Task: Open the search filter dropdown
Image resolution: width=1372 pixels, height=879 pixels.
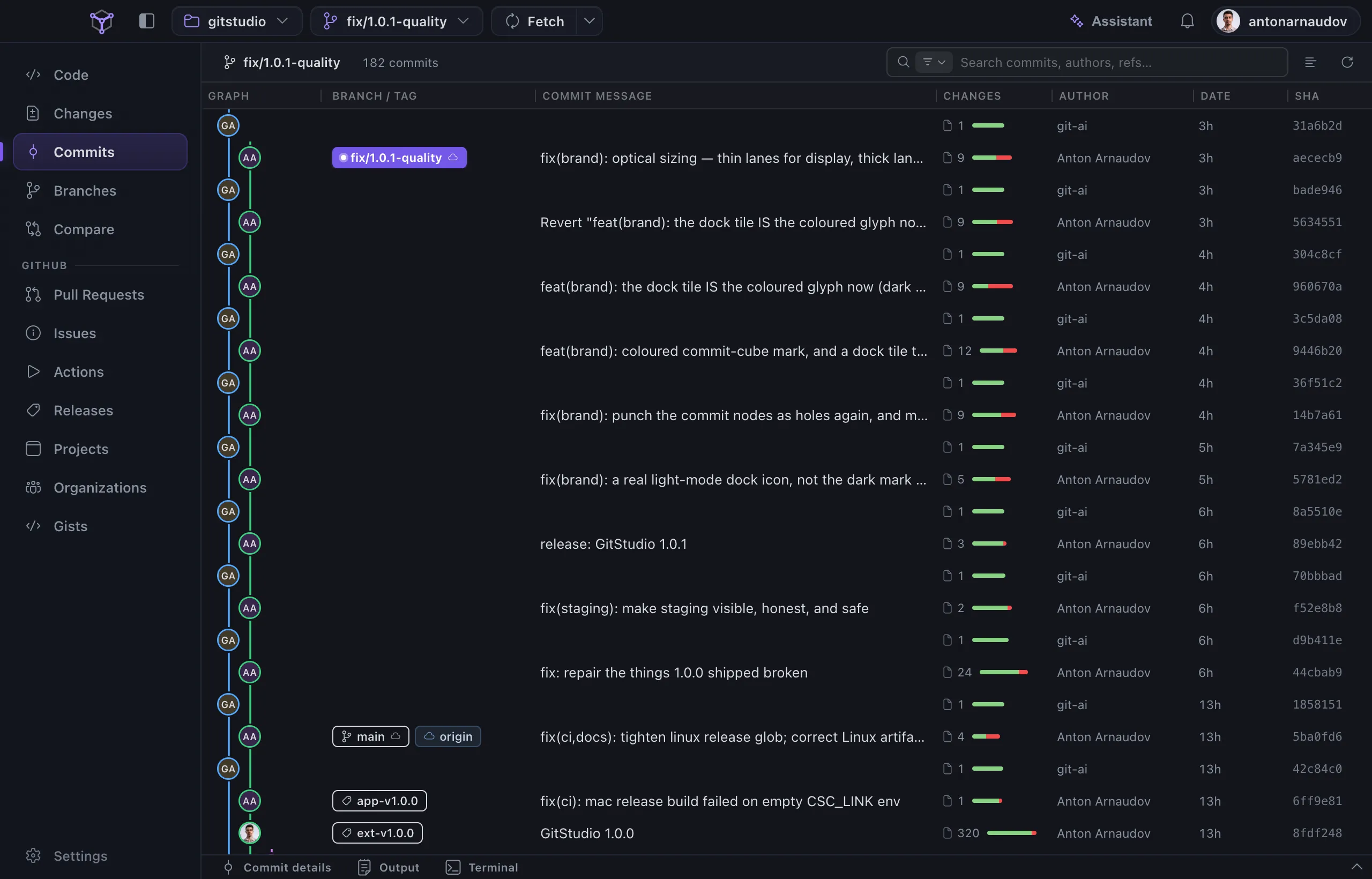Action: [934, 62]
